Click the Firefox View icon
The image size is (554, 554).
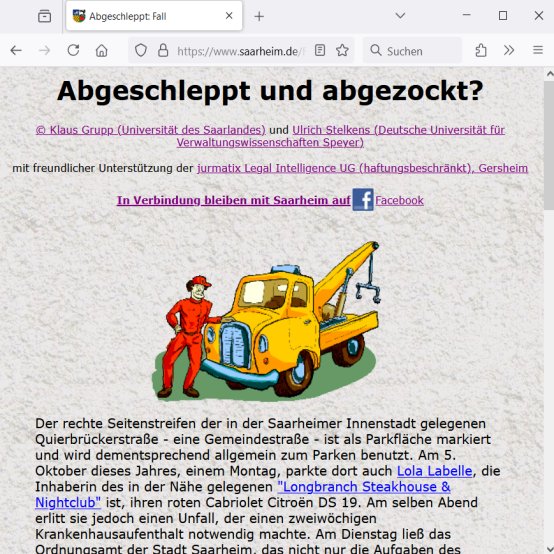pos(45,16)
